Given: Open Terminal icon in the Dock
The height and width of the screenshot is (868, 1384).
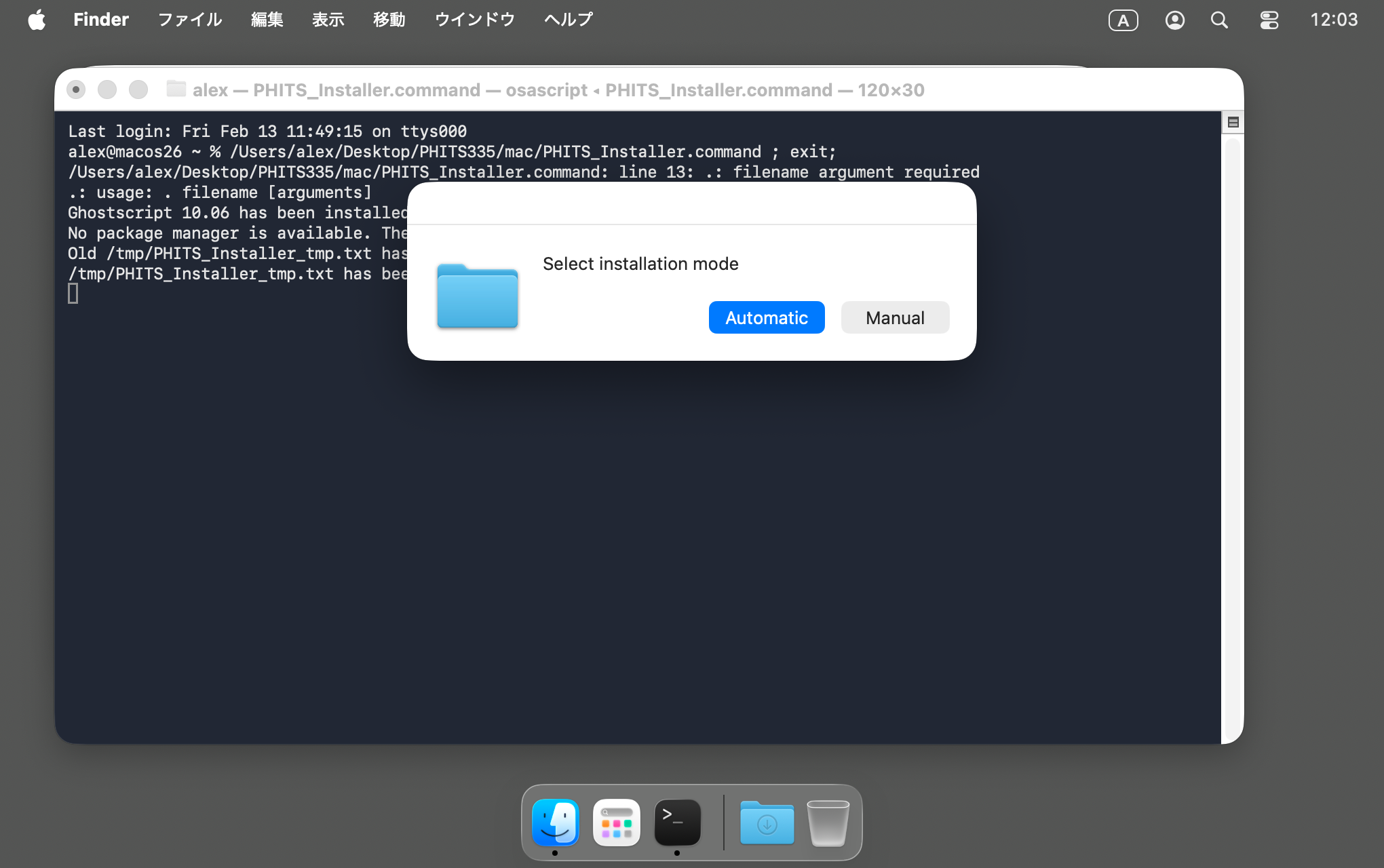Looking at the screenshot, I should coord(677,823).
